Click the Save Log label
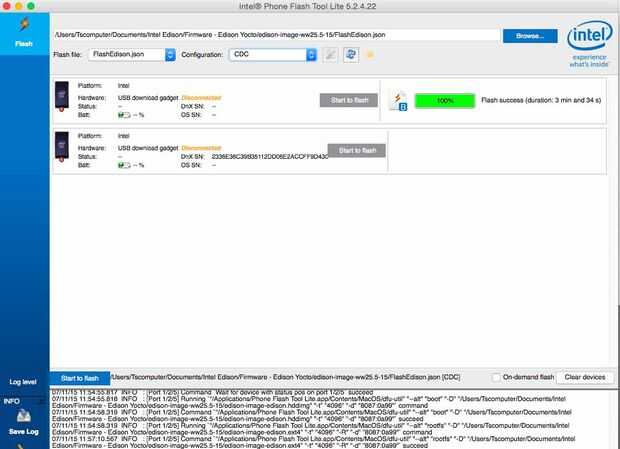This screenshot has width=620, height=449. point(24,432)
